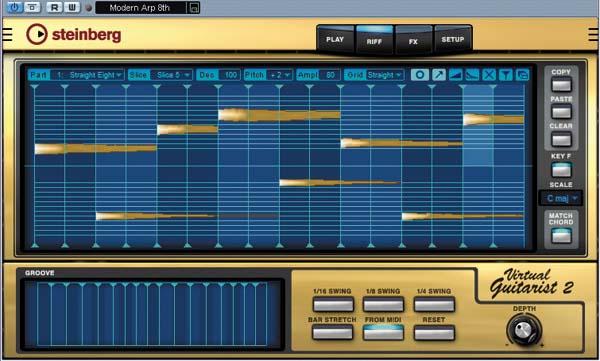The height and width of the screenshot is (361, 600).
Task: Click the "steinberg" brand text
Action: tap(86, 35)
